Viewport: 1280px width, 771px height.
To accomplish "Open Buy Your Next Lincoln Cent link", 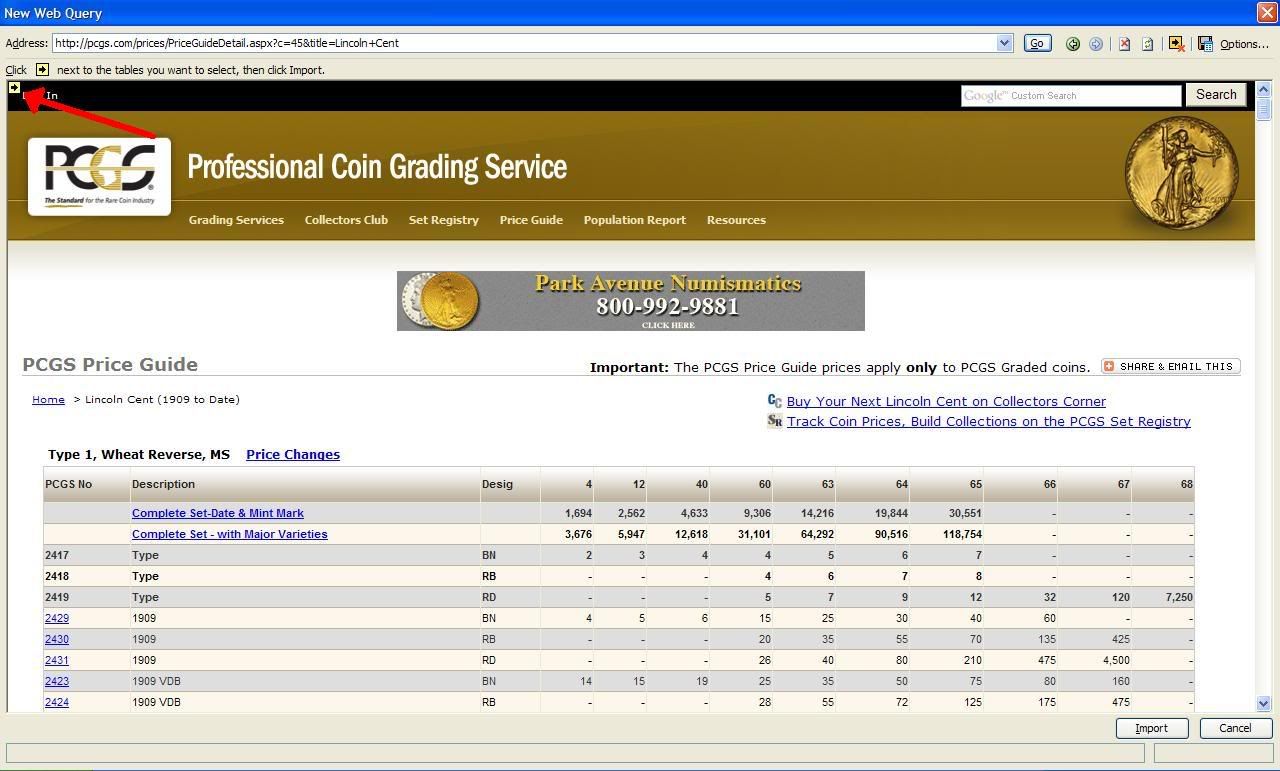I will [x=946, y=401].
